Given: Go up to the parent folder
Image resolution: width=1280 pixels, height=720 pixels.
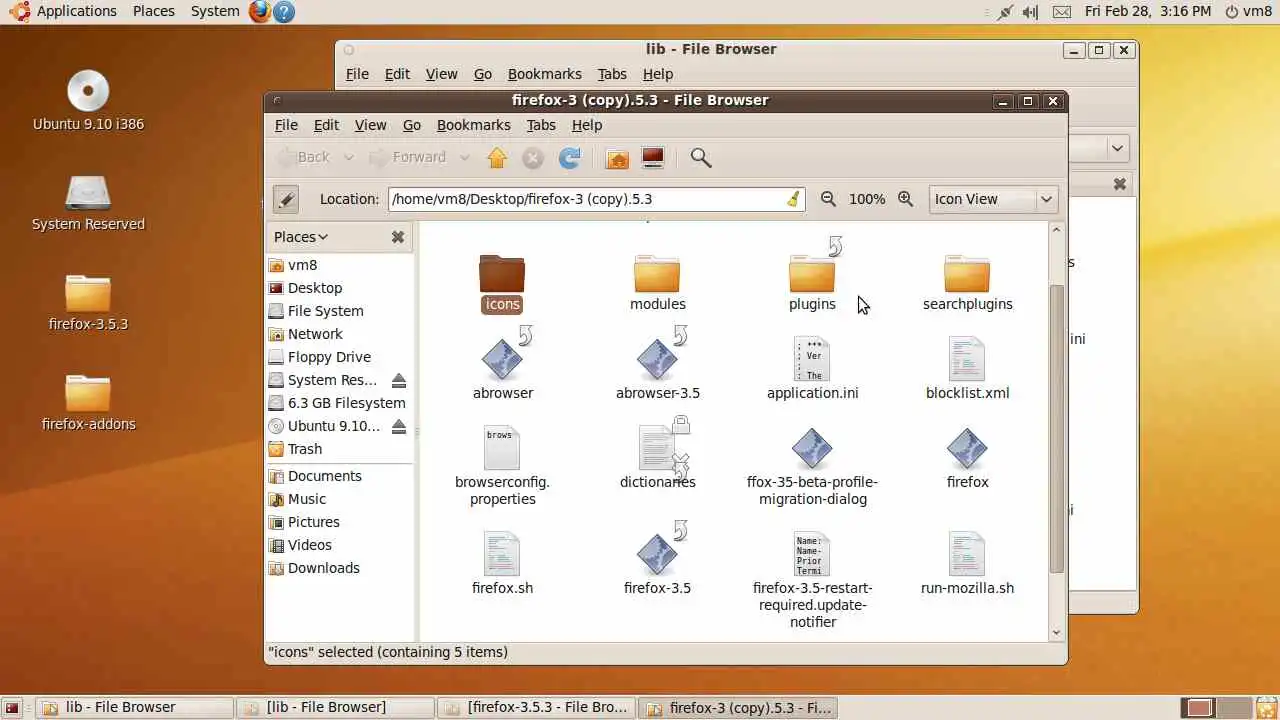Looking at the screenshot, I should [497, 157].
